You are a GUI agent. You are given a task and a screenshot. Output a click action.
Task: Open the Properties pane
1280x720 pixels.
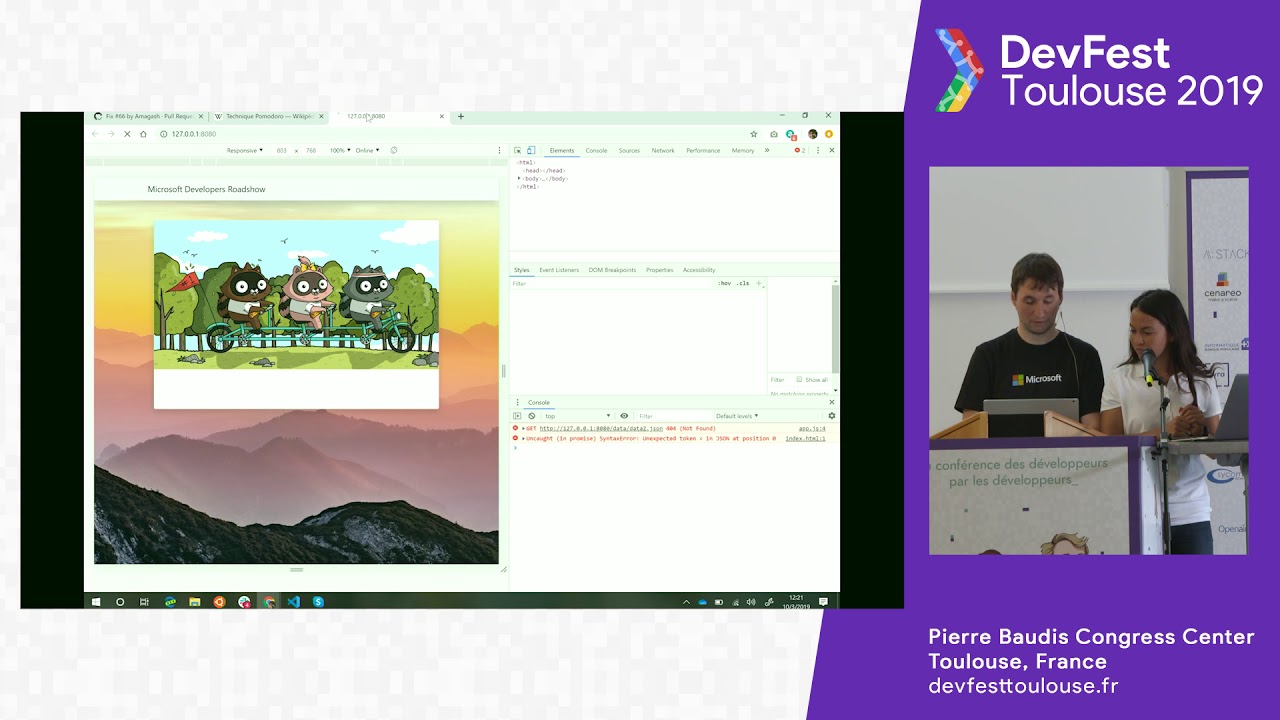click(659, 270)
